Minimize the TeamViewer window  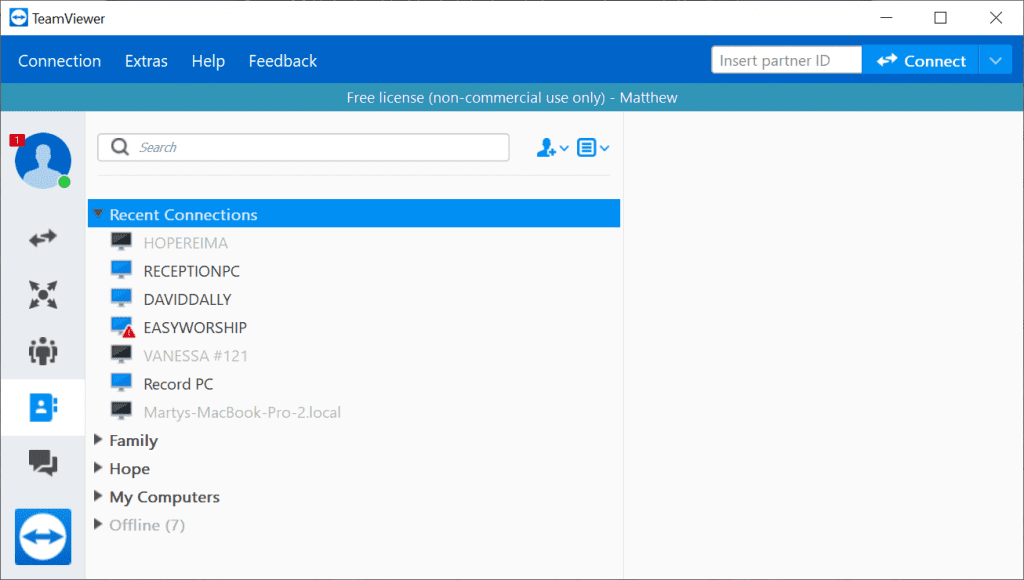(886, 18)
